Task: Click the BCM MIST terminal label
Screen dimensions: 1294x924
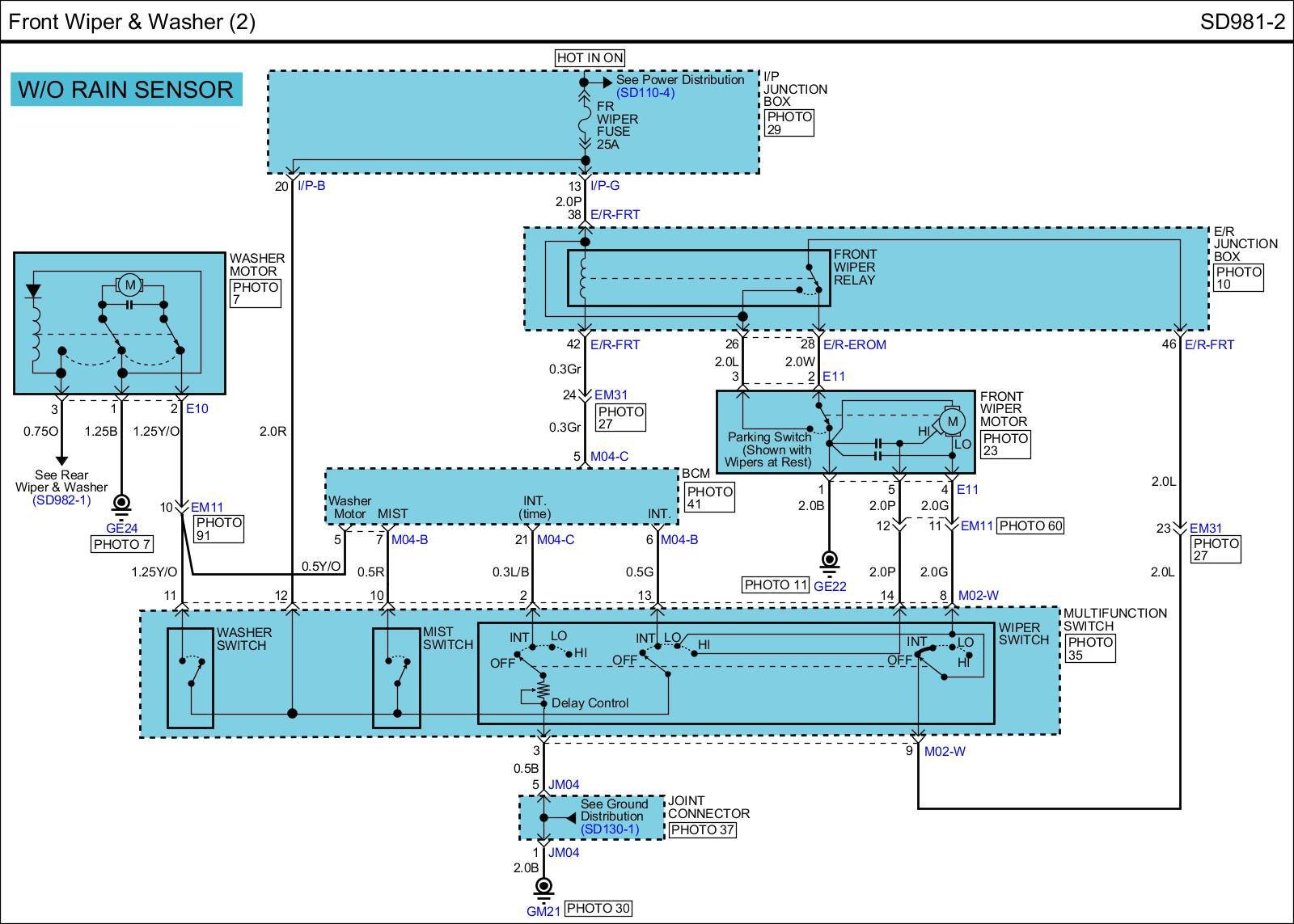Action: (393, 514)
